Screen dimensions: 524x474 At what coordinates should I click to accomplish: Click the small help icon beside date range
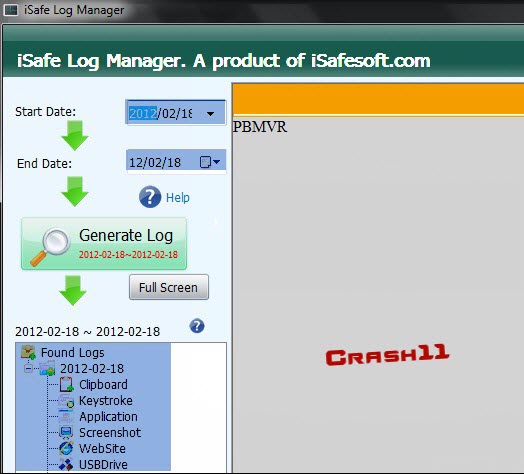[x=197, y=326]
